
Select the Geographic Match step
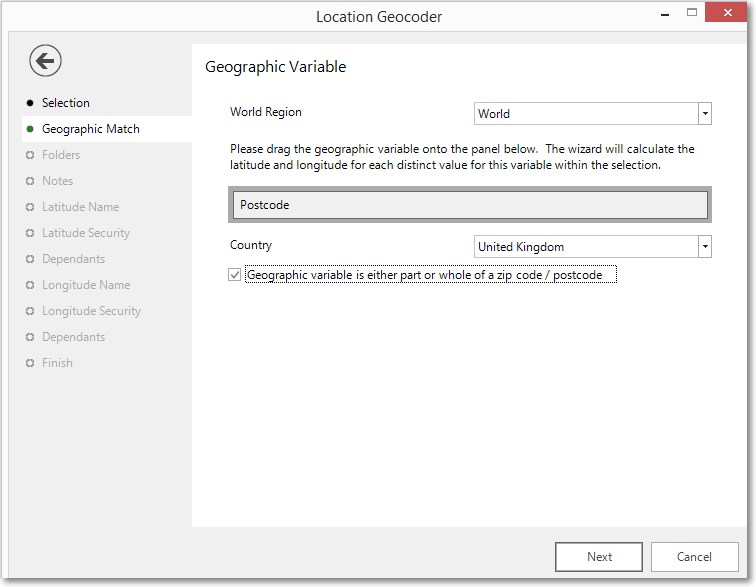click(x=91, y=129)
